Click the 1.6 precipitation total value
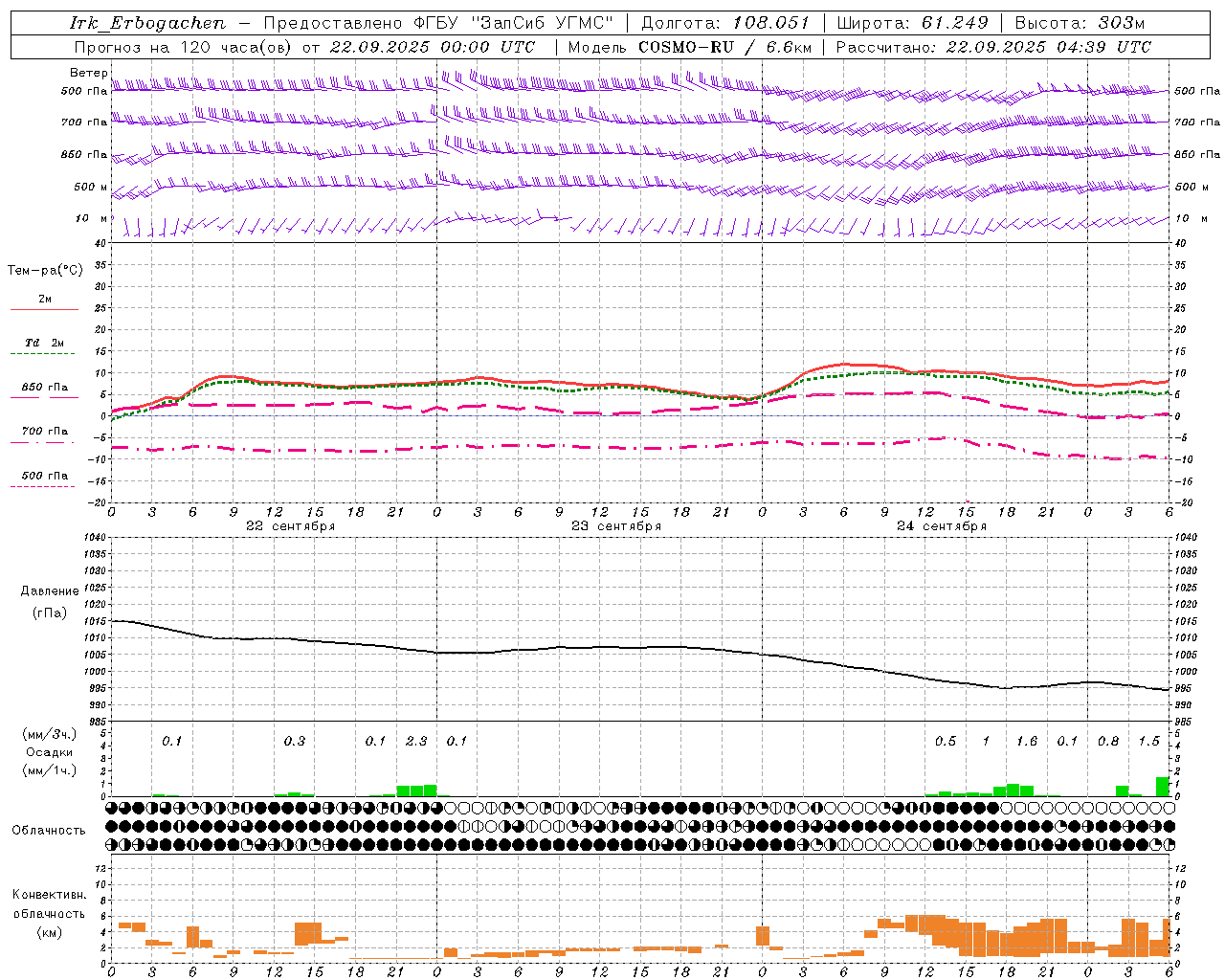Image resolution: width=1225 pixels, height=980 pixels. tap(1027, 742)
